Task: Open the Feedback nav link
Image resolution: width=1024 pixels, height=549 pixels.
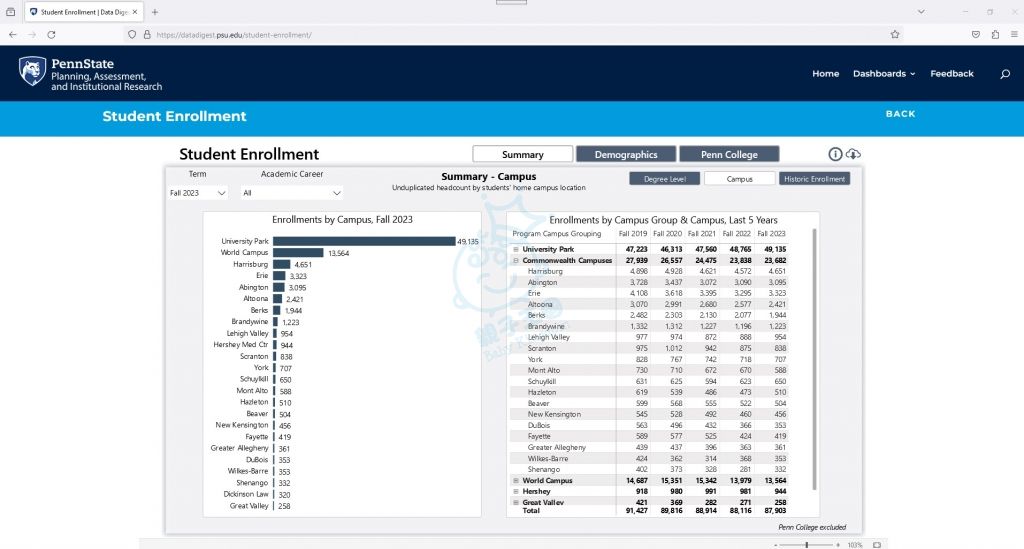Action: tap(952, 74)
